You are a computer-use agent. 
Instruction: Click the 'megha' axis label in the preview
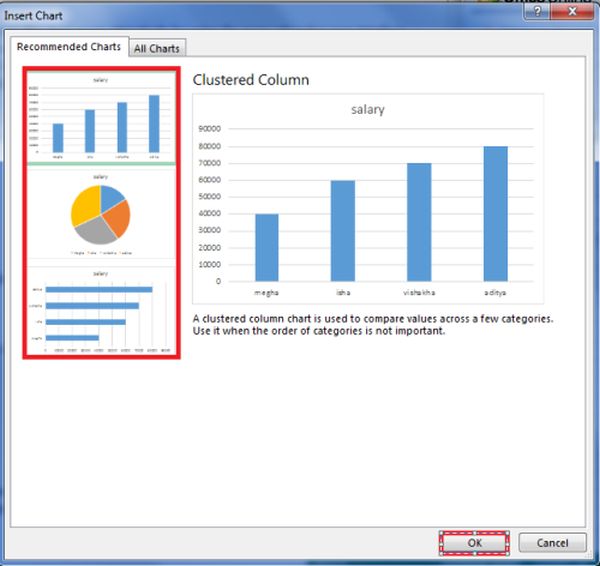tap(266, 292)
